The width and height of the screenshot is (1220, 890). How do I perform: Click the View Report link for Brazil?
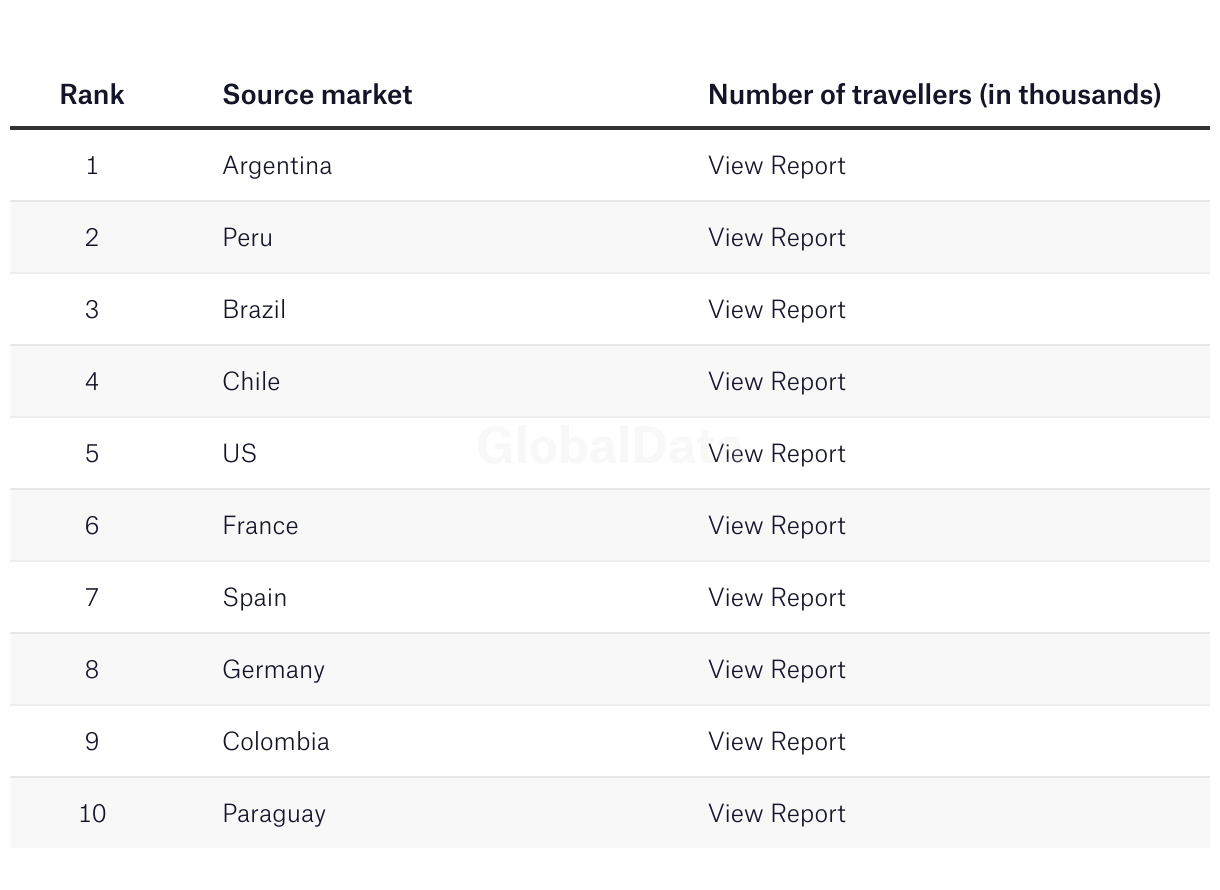[776, 309]
